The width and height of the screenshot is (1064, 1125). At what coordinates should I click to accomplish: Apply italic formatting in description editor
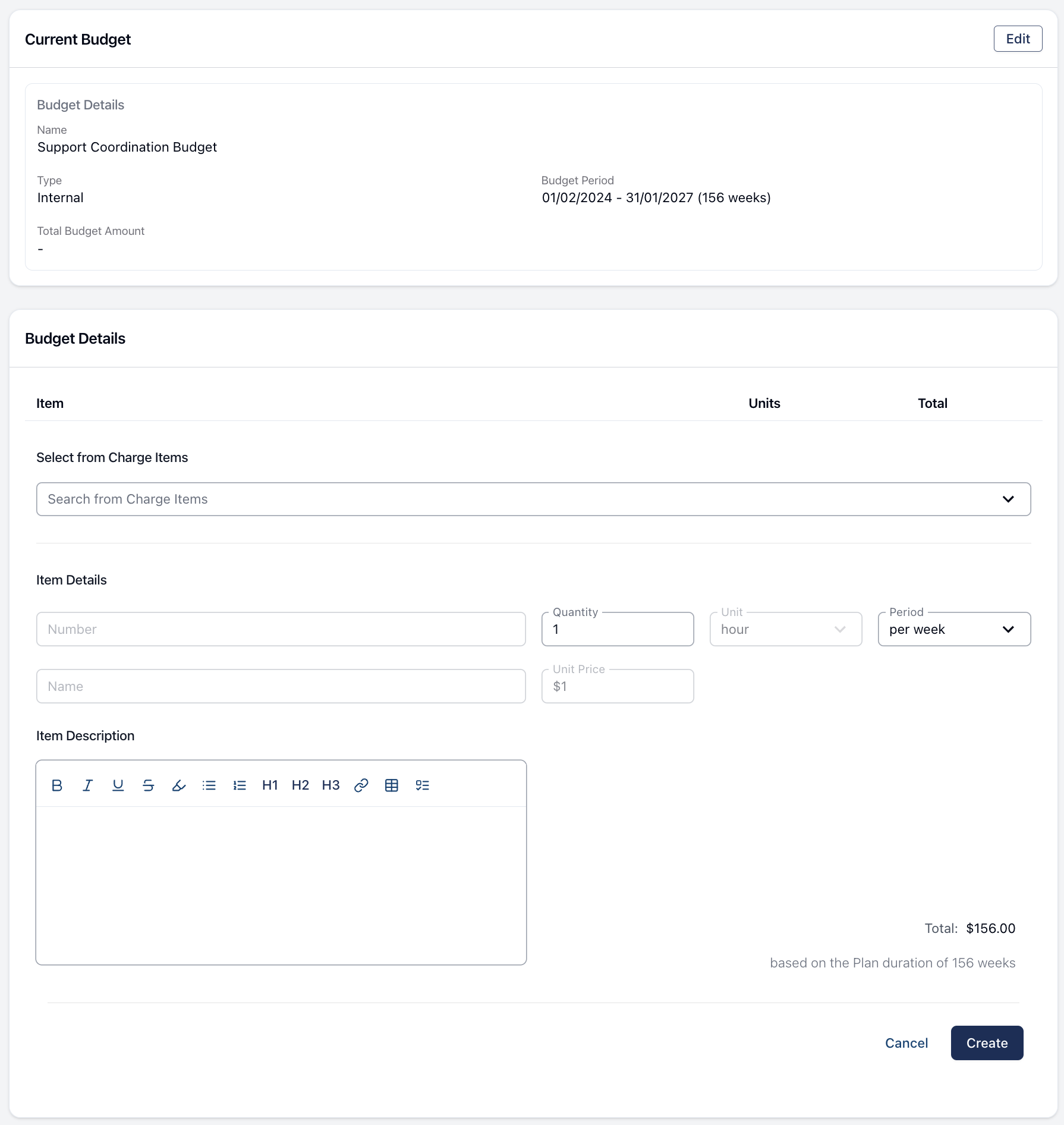[87, 785]
